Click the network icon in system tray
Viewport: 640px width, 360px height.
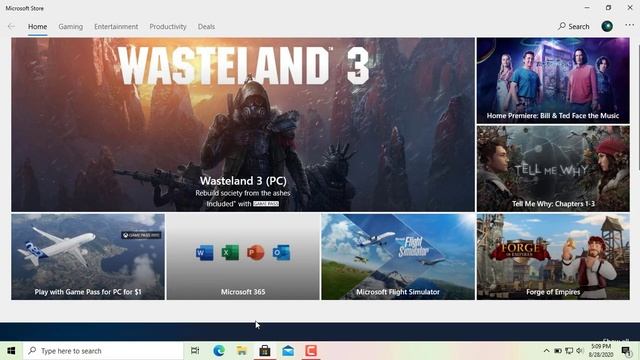[x=569, y=351]
